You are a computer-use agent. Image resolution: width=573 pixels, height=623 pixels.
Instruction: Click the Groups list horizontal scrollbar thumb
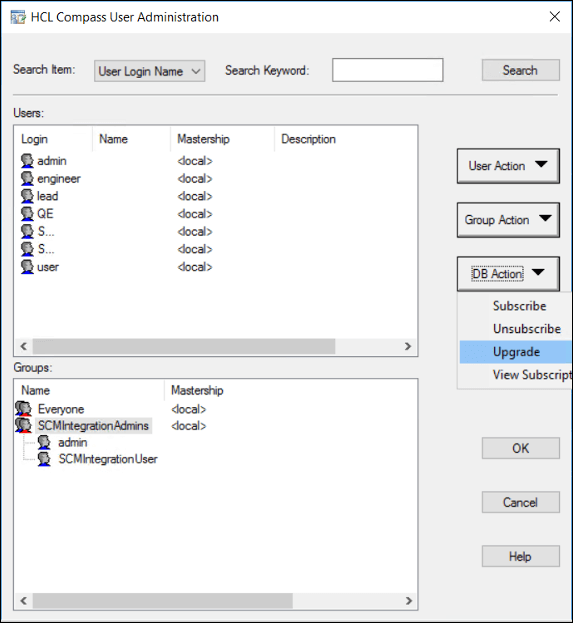(x=163, y=600)
